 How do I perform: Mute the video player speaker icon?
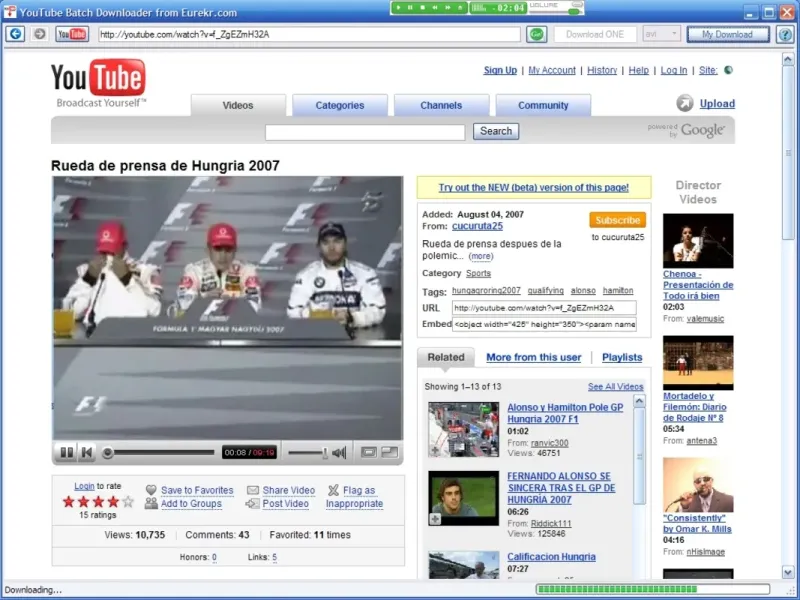(339, 453)
